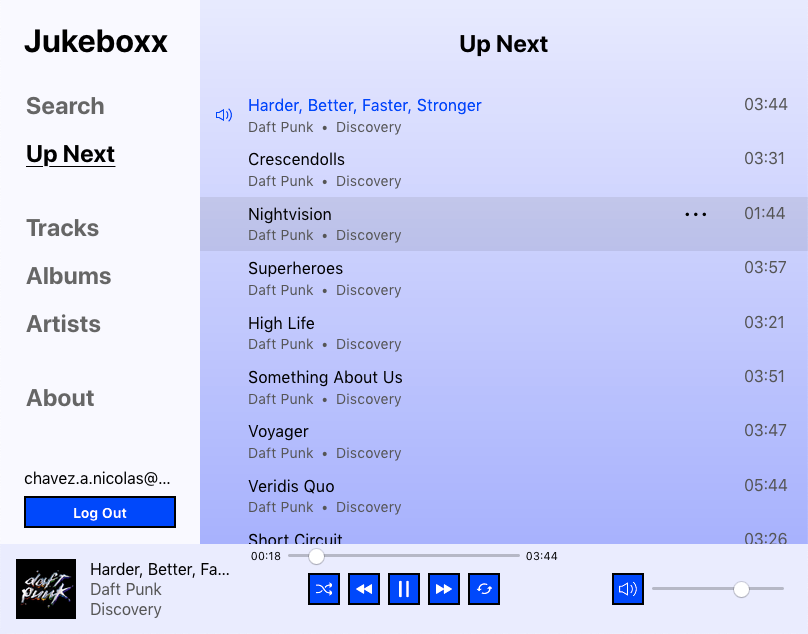
Task: Click Discovery album name in bottom bar
Action: click(126, 609)
